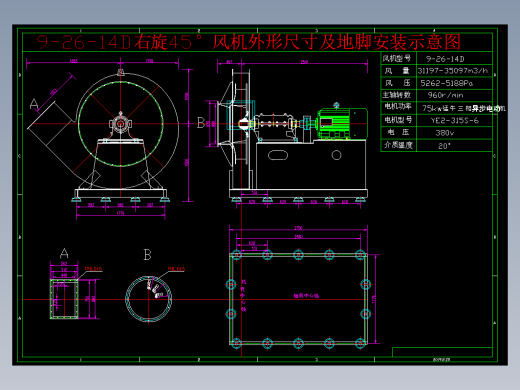Select the '风机型号' label cell in the table

point(398,58)
